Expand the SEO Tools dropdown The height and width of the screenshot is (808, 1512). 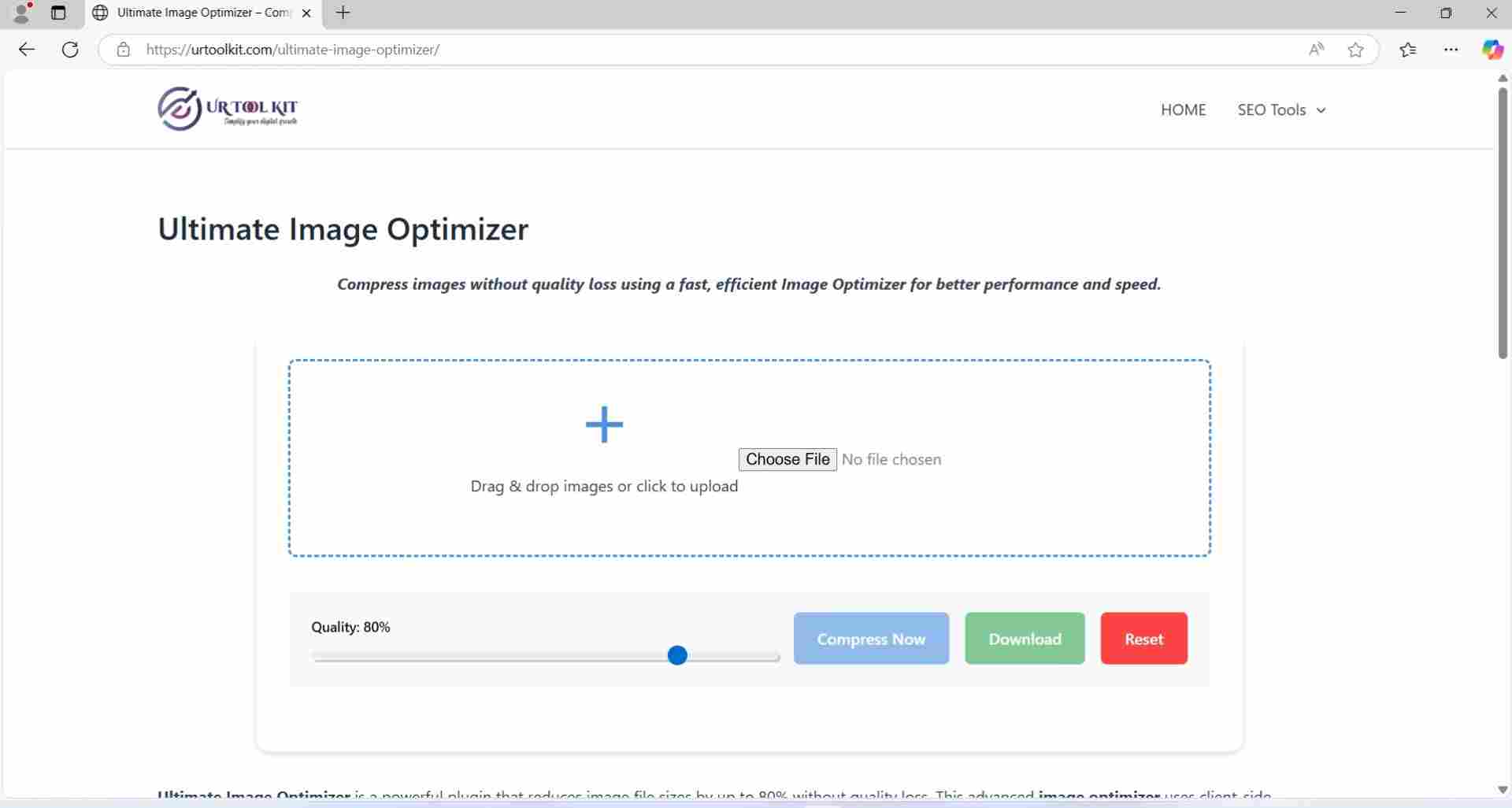(x=1280, y=109)
